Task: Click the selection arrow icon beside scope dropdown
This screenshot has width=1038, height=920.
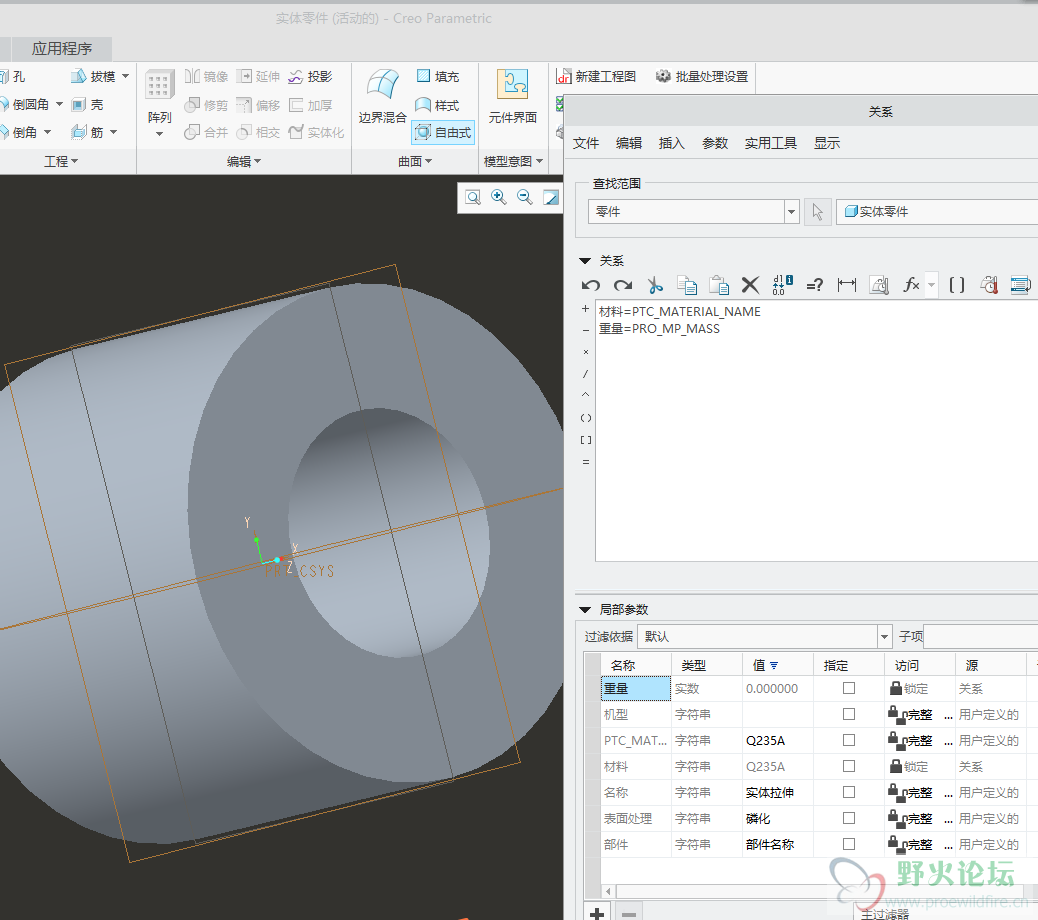Action: [x=818, y=212]
